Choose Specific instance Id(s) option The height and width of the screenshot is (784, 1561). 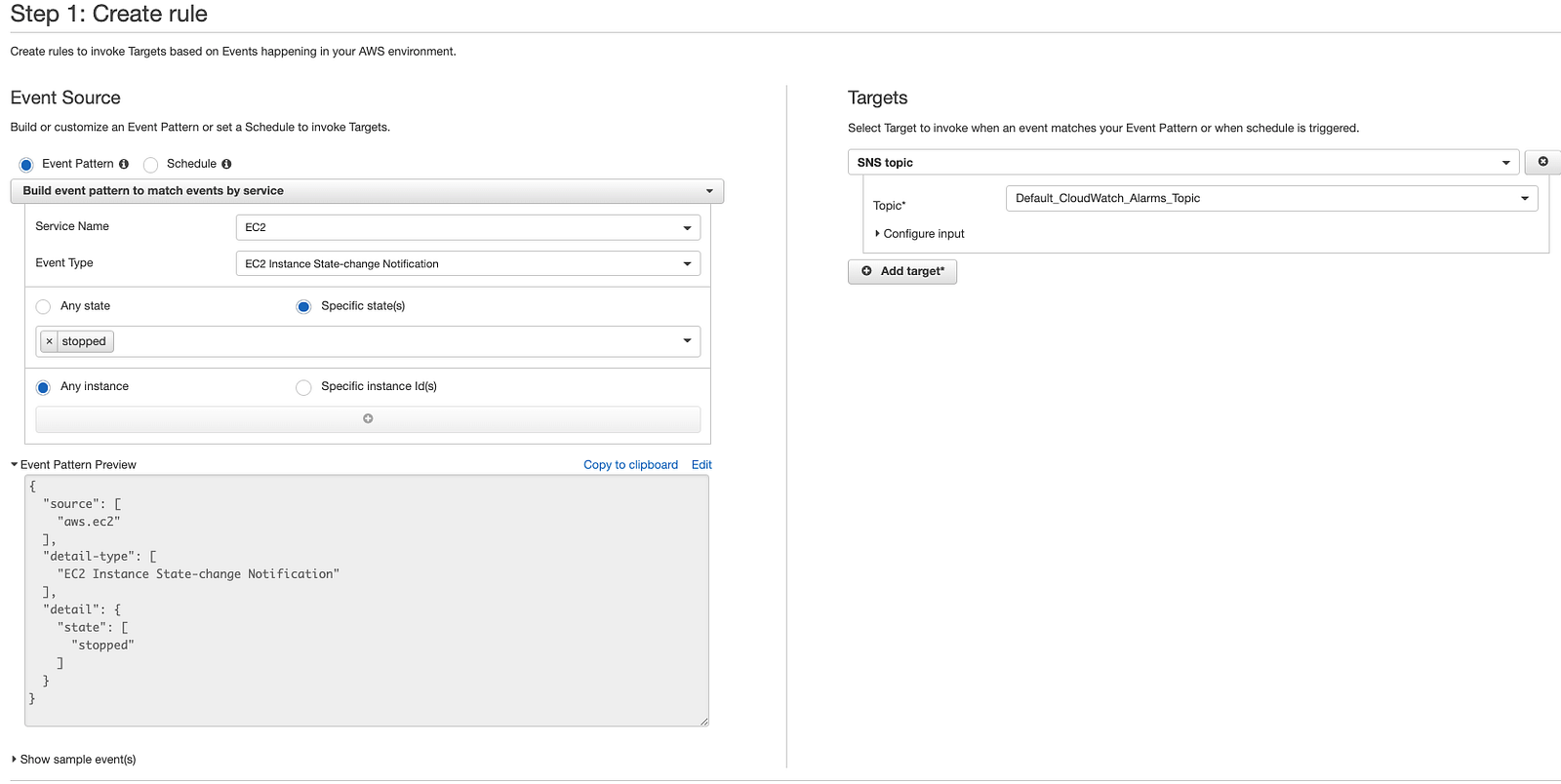click(303, 387)
